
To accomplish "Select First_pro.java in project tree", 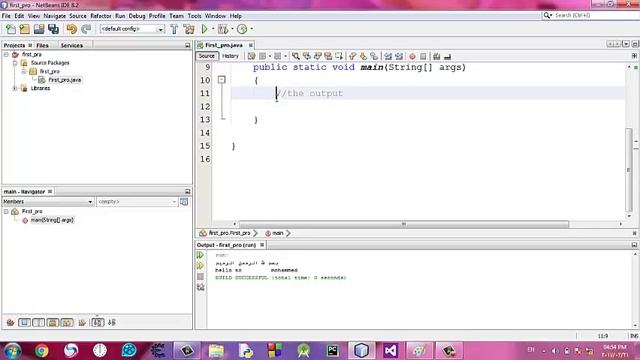I will [x=64, y=80].
